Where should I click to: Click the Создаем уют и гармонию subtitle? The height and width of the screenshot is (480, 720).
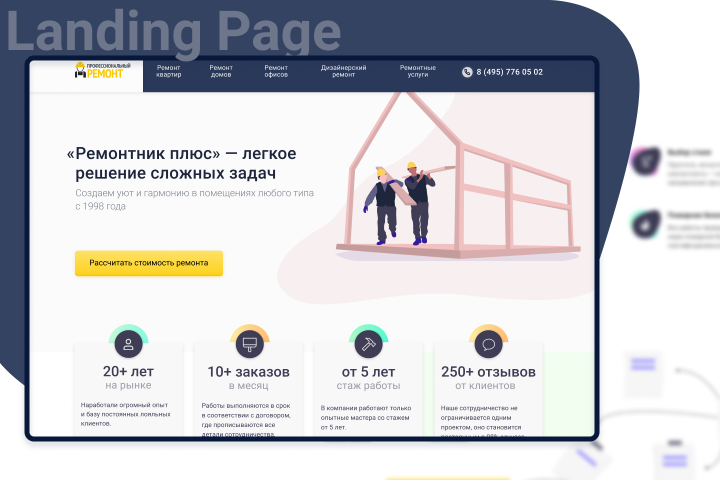tap(194, 199)
